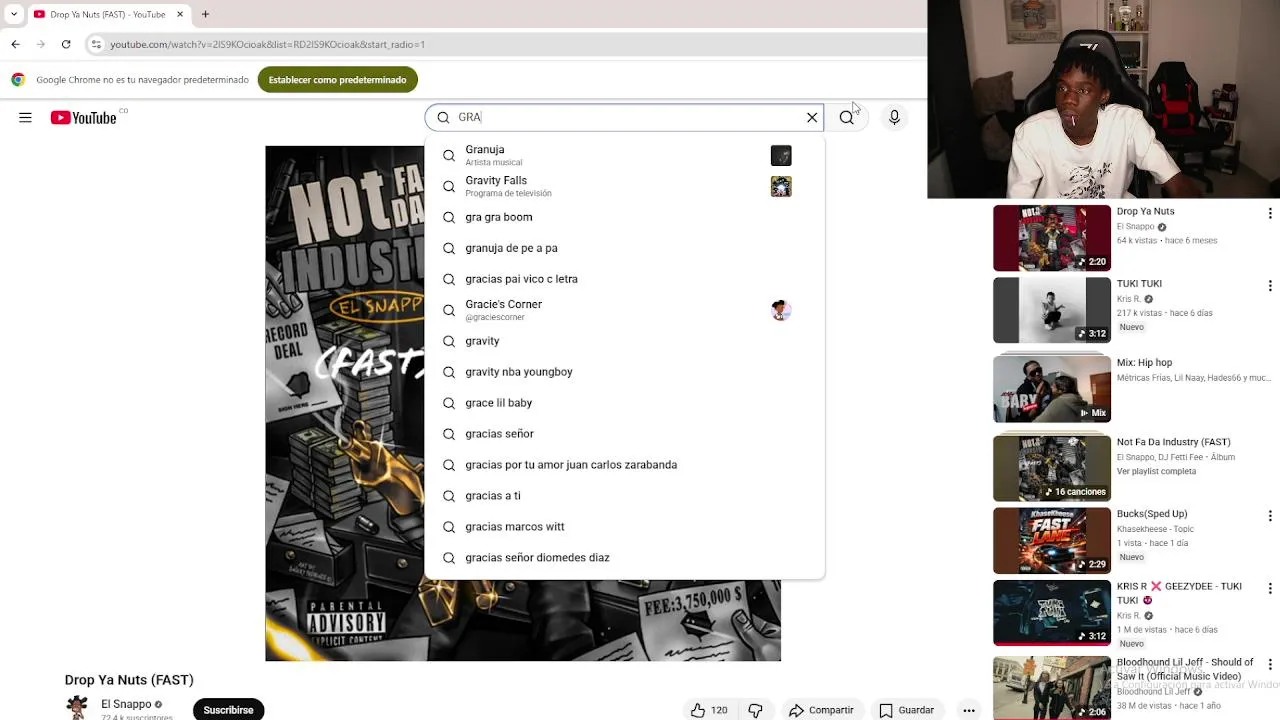
Task: Choose 'gra gra boom' suggestion
Action: point(624,217)
